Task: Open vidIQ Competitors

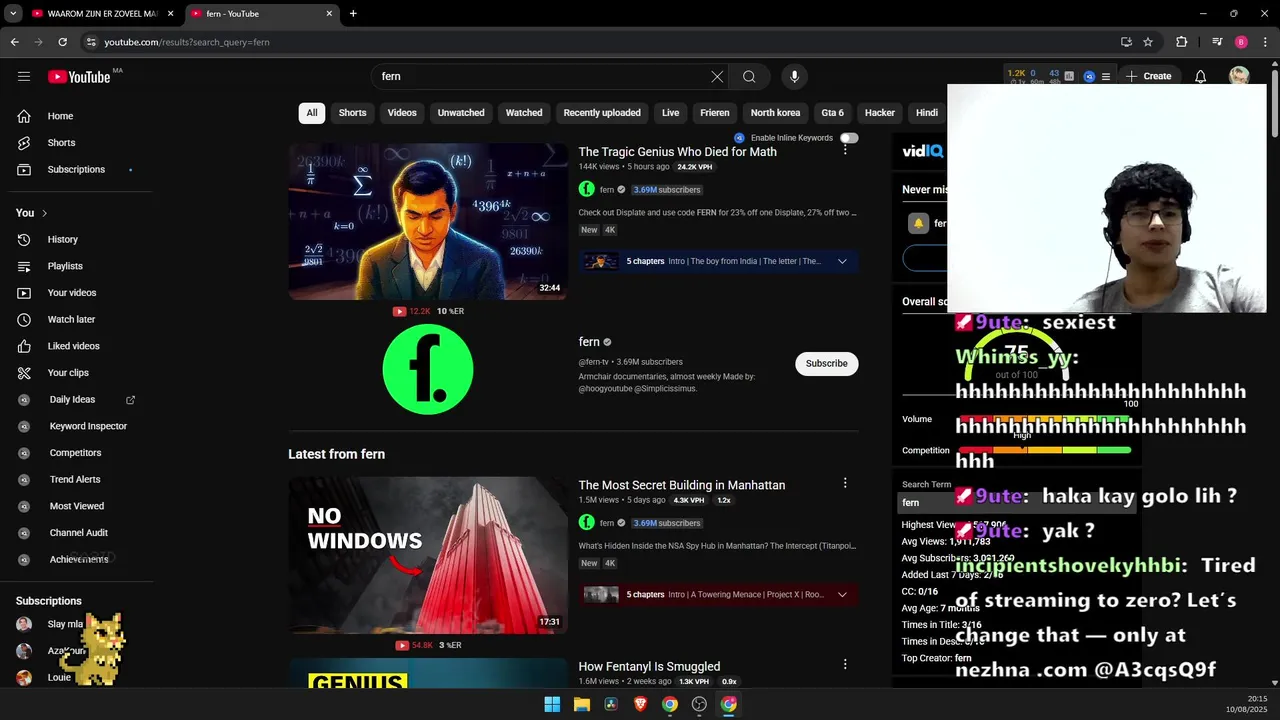Action: 77,453
